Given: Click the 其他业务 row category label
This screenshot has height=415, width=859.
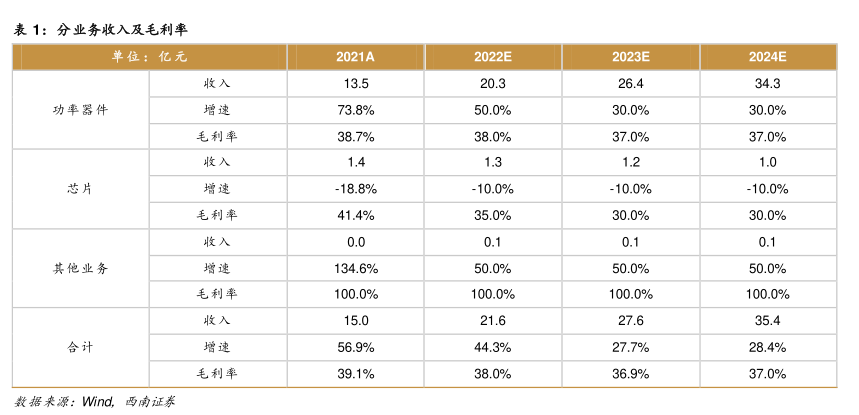Looking at the screenshot, I should tap(80, 268).
